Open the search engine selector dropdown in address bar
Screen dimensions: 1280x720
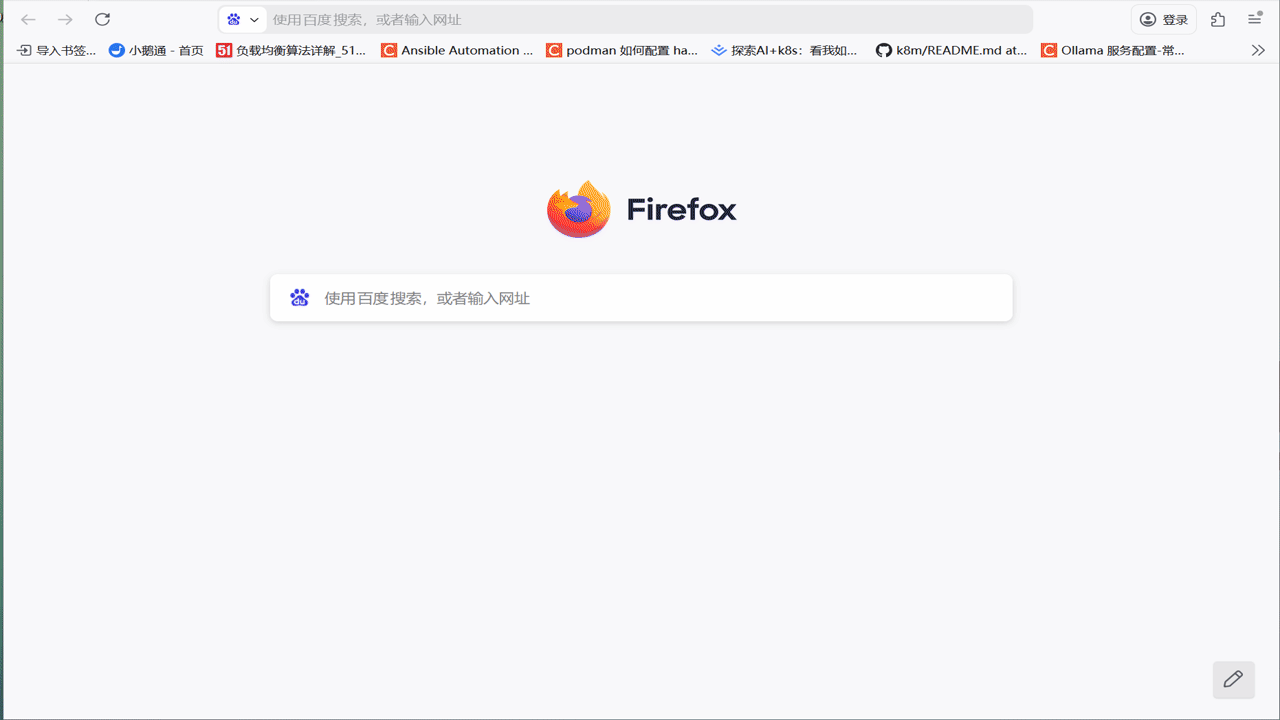[x=243, y=19]
